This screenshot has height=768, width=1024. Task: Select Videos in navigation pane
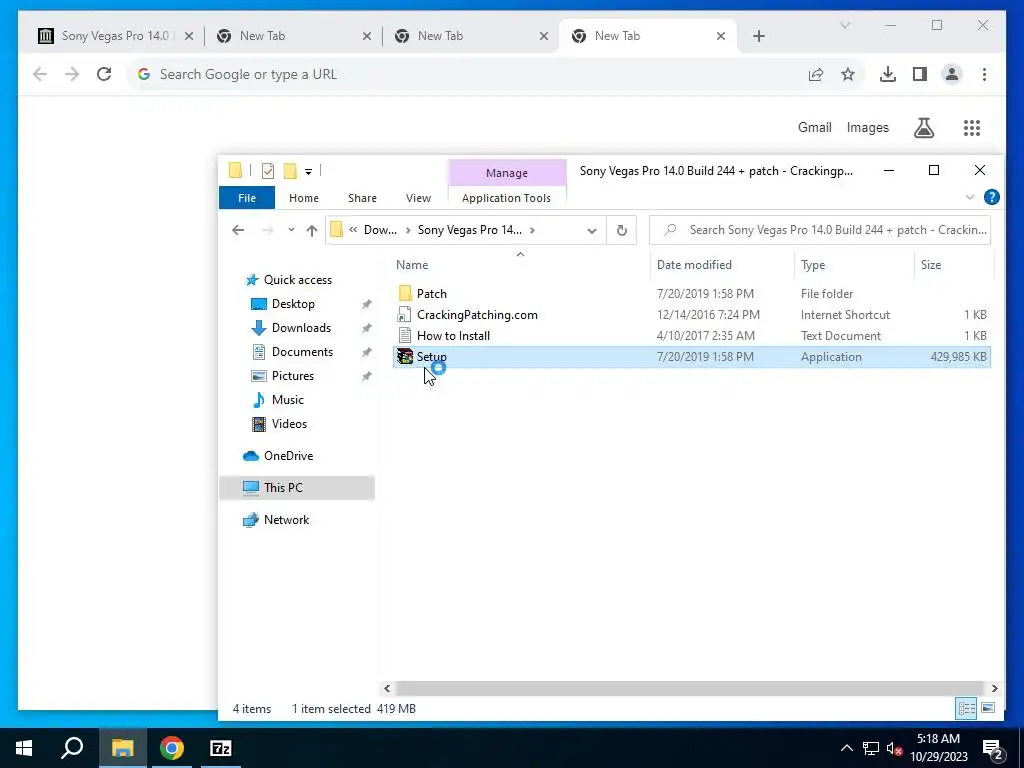click(289, 424)
